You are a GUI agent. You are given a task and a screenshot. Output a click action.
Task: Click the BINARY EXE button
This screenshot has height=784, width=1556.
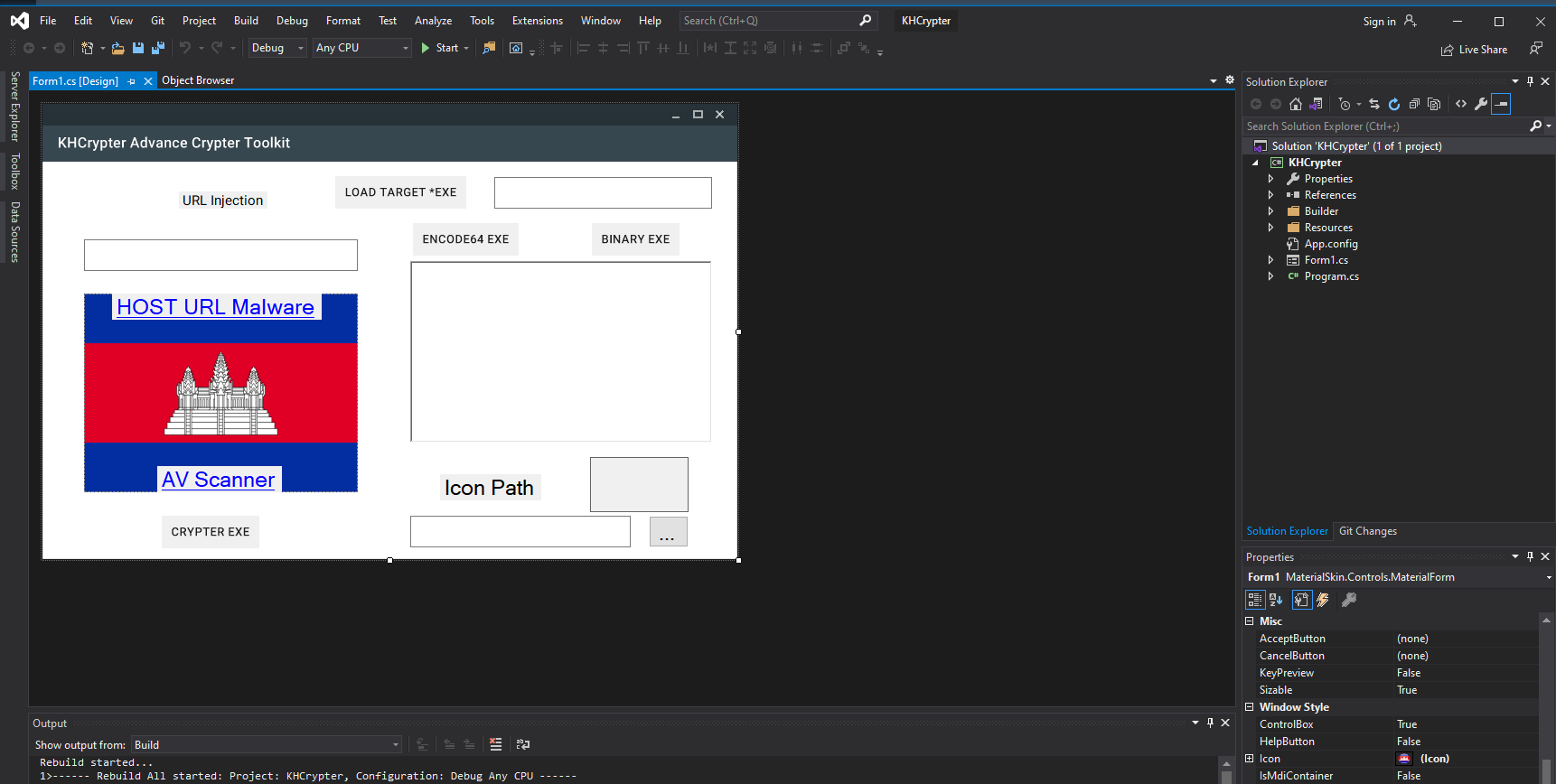(635, 239)
